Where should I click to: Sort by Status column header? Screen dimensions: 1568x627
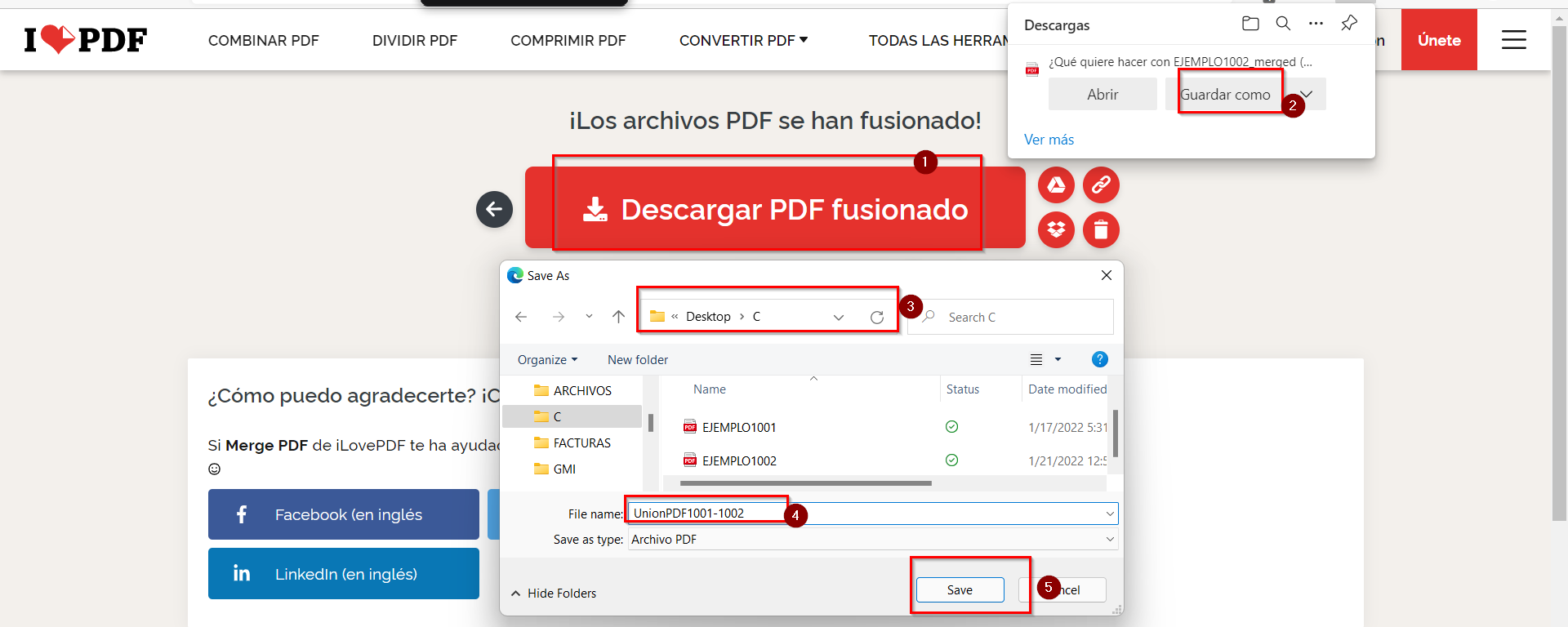point(963,389)
